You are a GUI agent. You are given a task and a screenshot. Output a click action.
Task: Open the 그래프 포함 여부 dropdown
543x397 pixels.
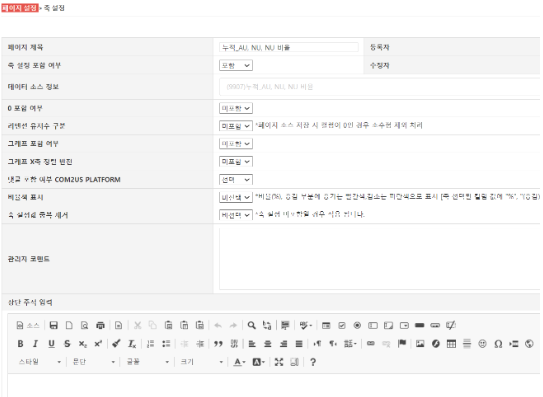[x=236, y=144]
